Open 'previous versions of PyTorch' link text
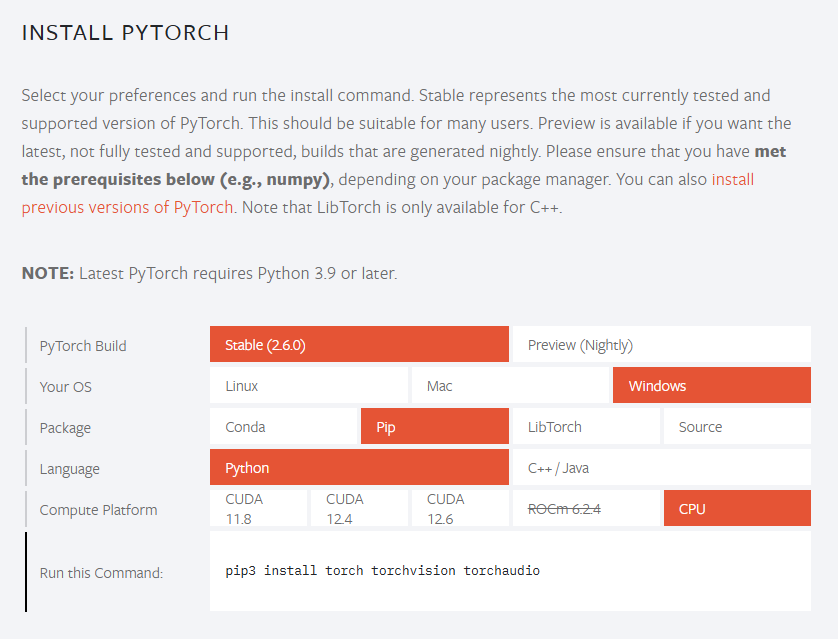 pyautogui.click(x=128, y=207)
